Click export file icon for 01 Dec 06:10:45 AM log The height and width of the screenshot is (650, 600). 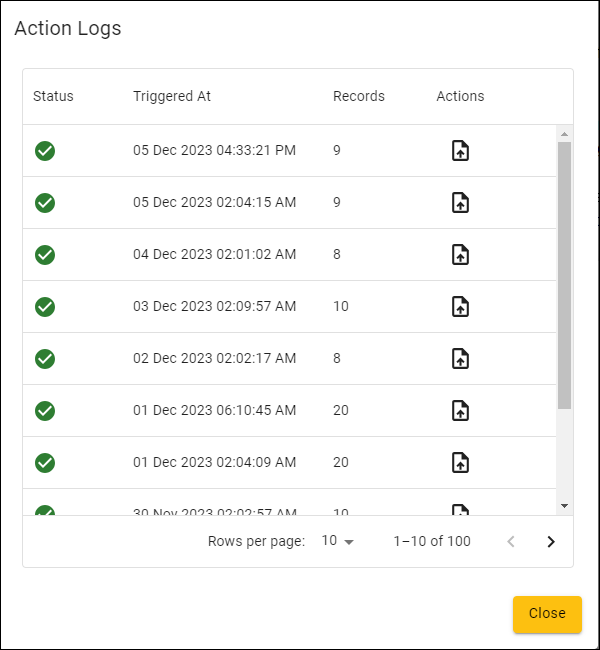coord(460,411)
